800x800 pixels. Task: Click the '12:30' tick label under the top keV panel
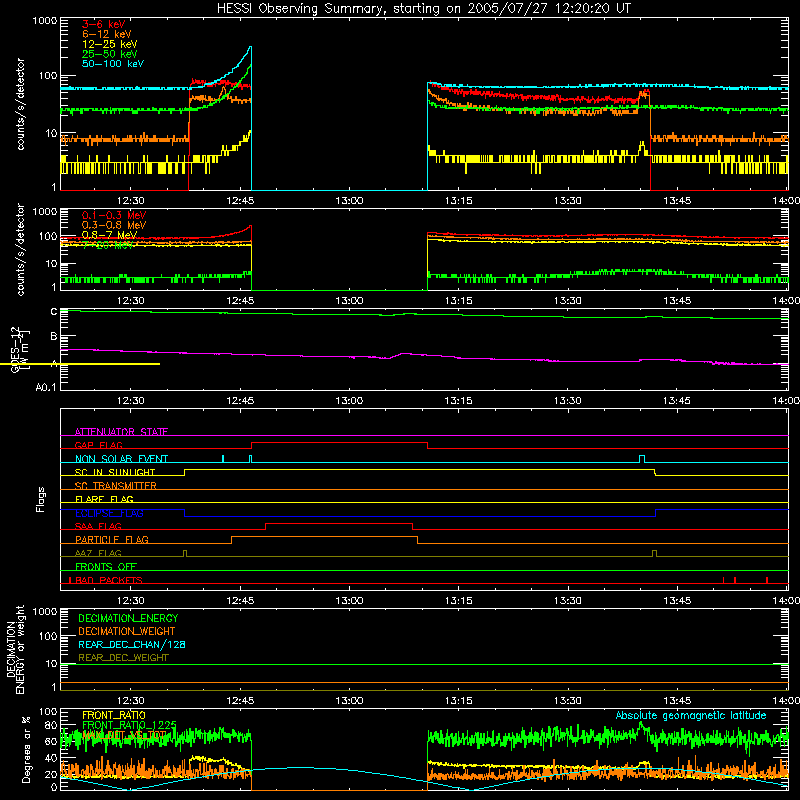coord(131,201)
